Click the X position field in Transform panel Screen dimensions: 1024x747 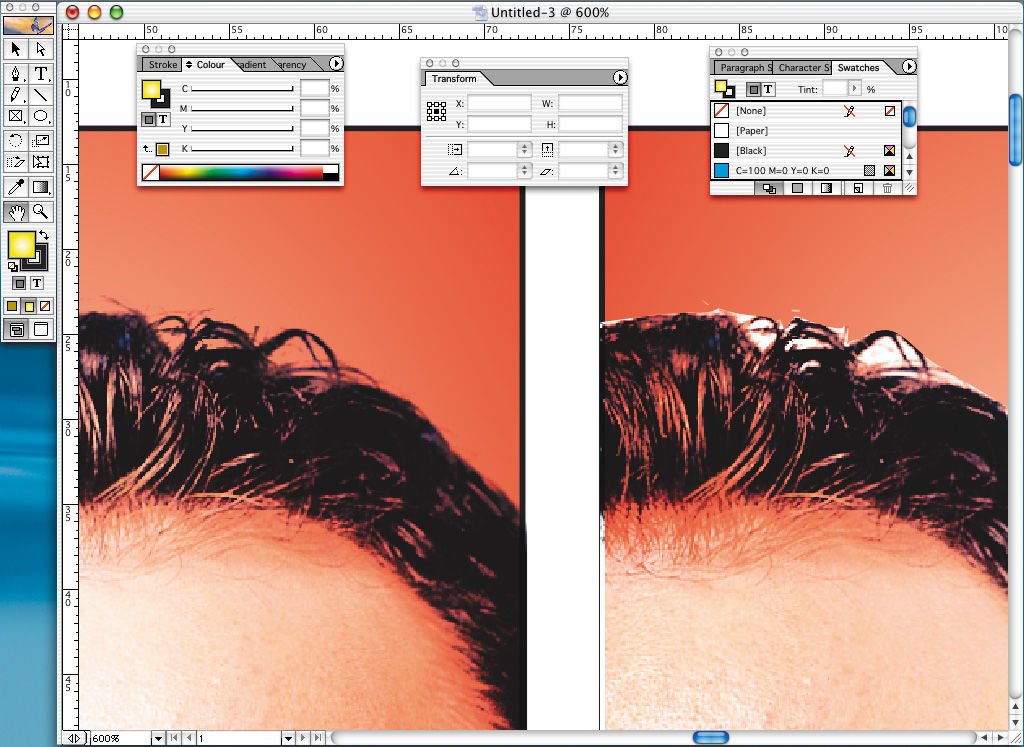pos(499,103)
